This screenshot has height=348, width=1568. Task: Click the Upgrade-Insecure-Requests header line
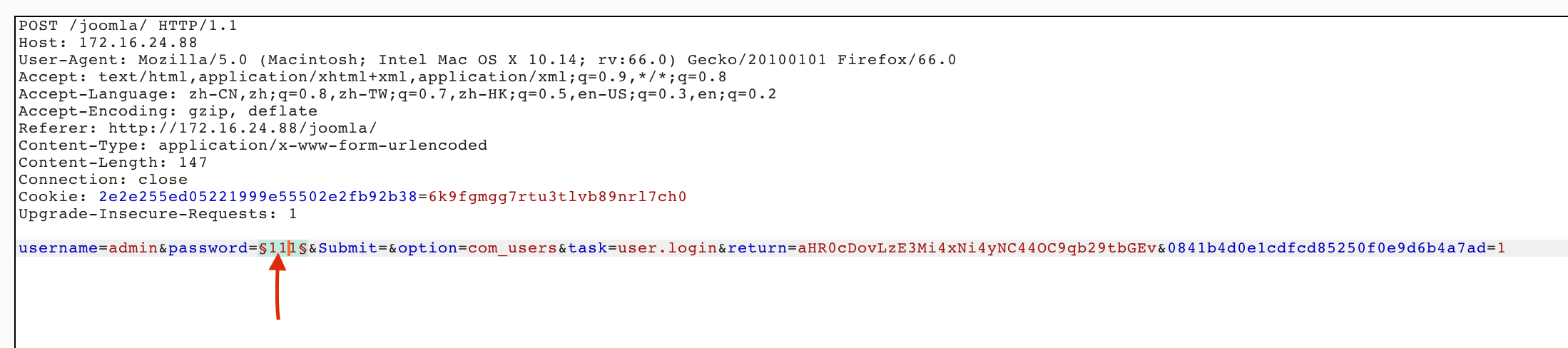point(157,214)
